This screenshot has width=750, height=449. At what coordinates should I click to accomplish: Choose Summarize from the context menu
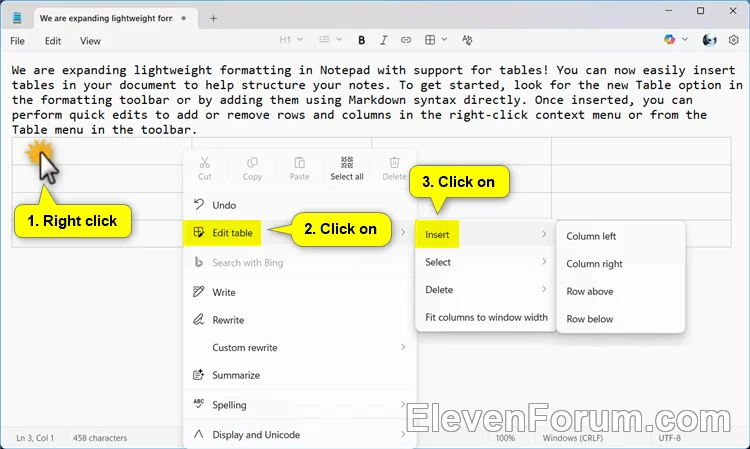tap(300, 375)
